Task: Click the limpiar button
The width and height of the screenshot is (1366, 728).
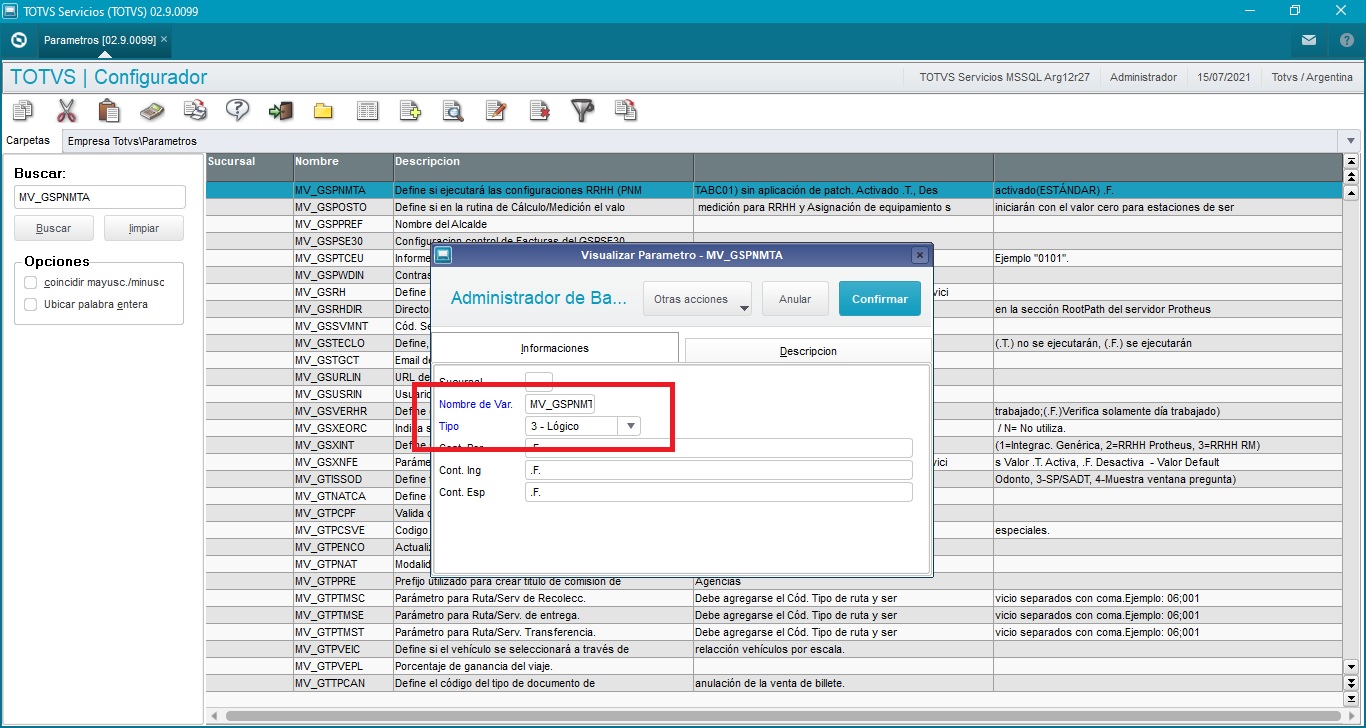Action: click(x=144, y=228)
